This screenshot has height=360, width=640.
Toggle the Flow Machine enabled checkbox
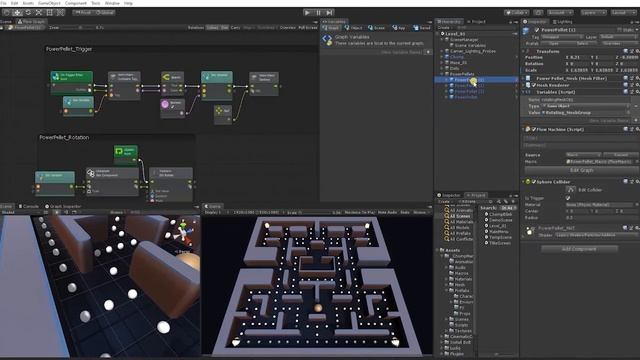coord(533,129)
